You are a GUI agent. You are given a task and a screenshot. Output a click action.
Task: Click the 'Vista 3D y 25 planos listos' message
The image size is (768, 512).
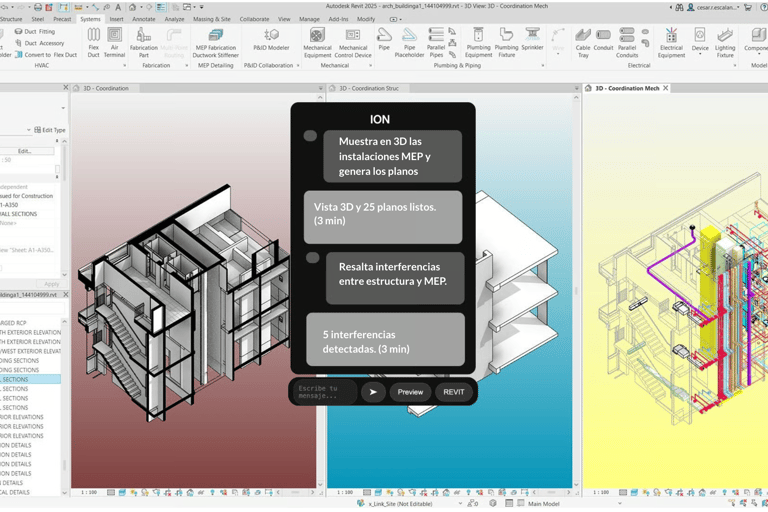click(383, 217)
